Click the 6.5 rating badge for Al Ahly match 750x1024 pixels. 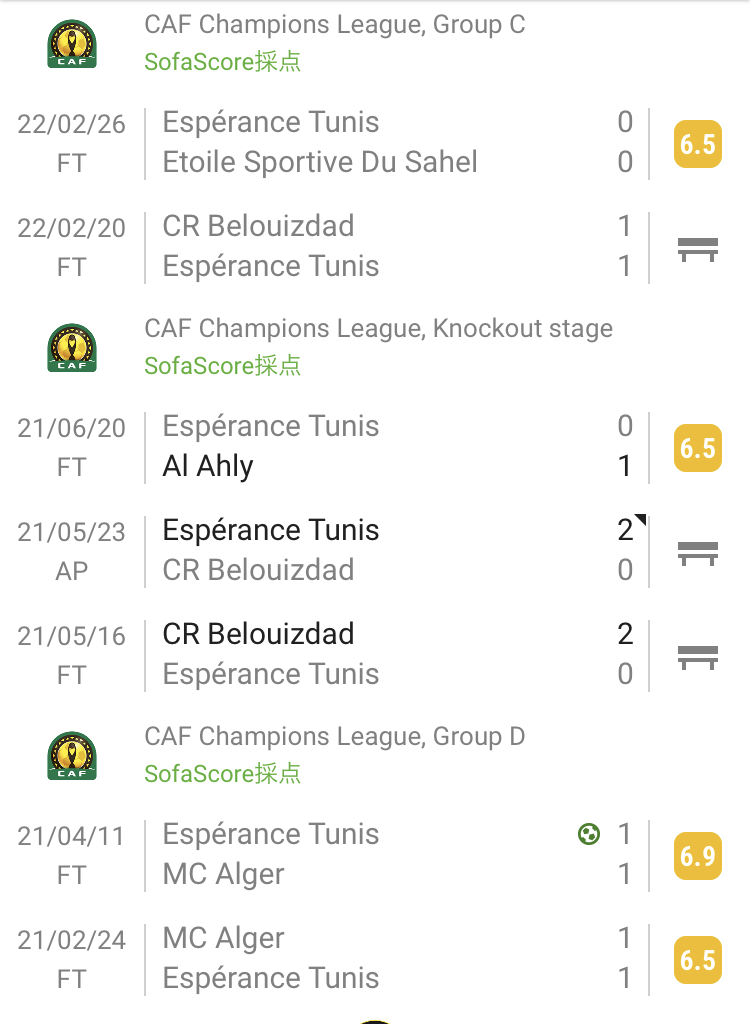[698, 448]
